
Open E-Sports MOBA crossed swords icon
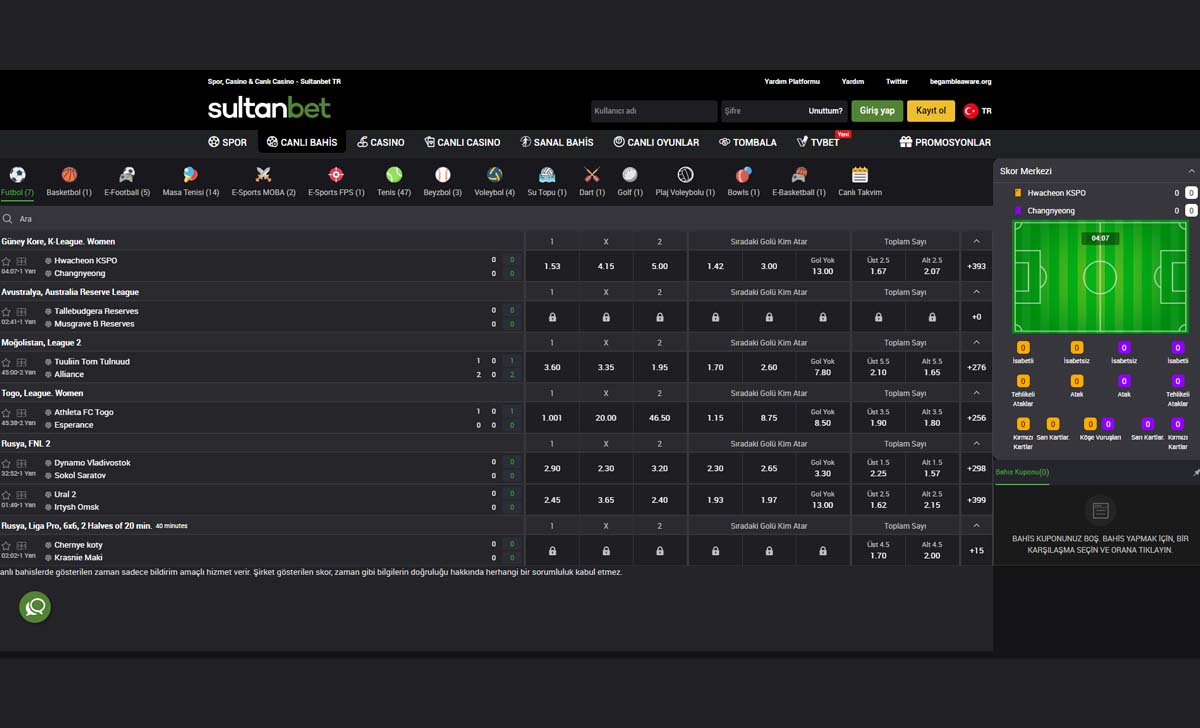[x=263, y=174]
